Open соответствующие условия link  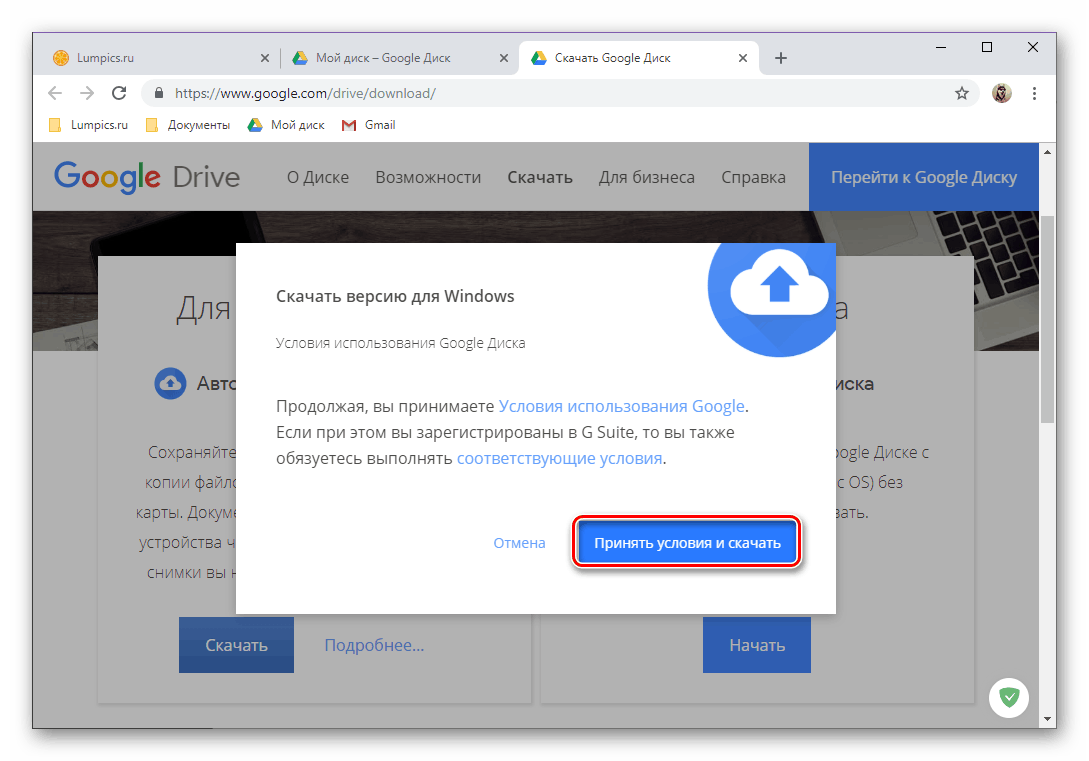(559, 458)
